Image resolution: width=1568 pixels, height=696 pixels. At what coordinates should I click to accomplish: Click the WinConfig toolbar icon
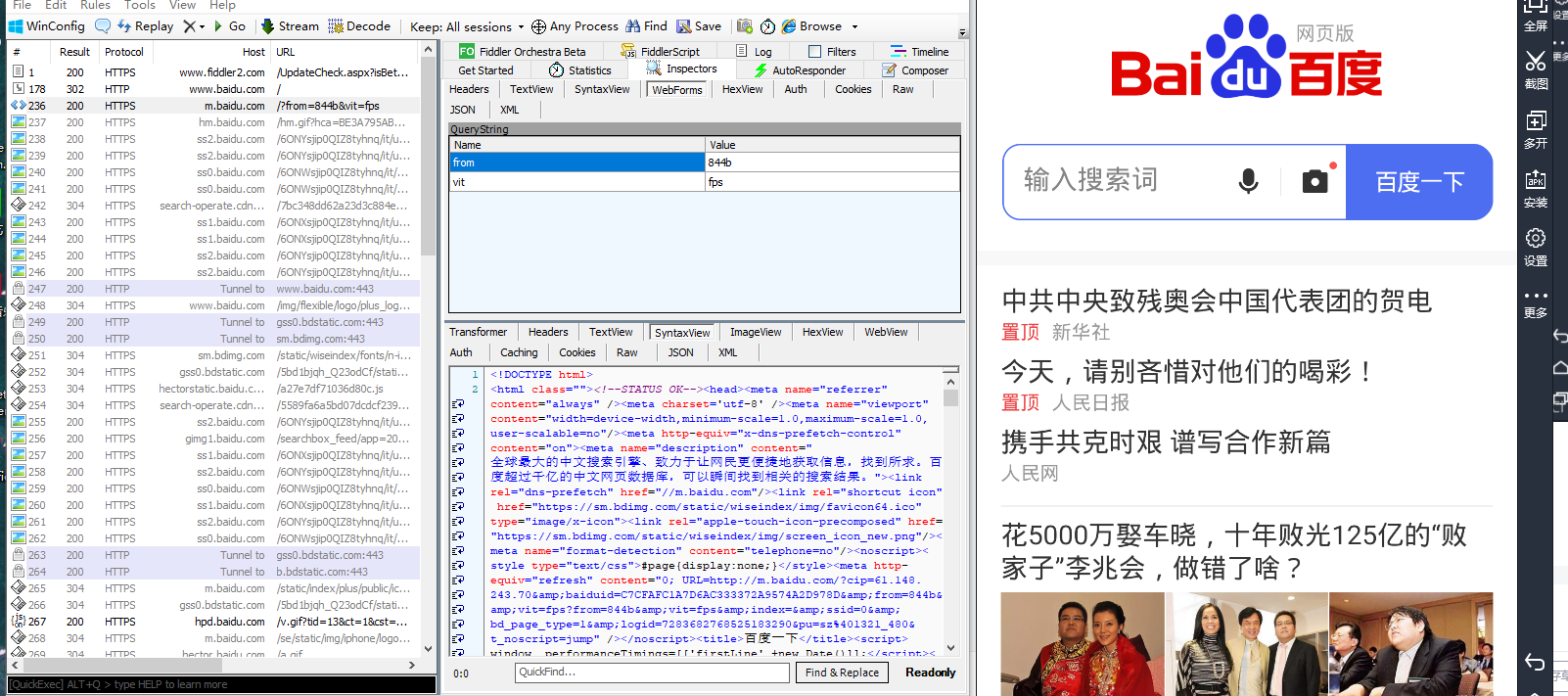click(46, 26)
